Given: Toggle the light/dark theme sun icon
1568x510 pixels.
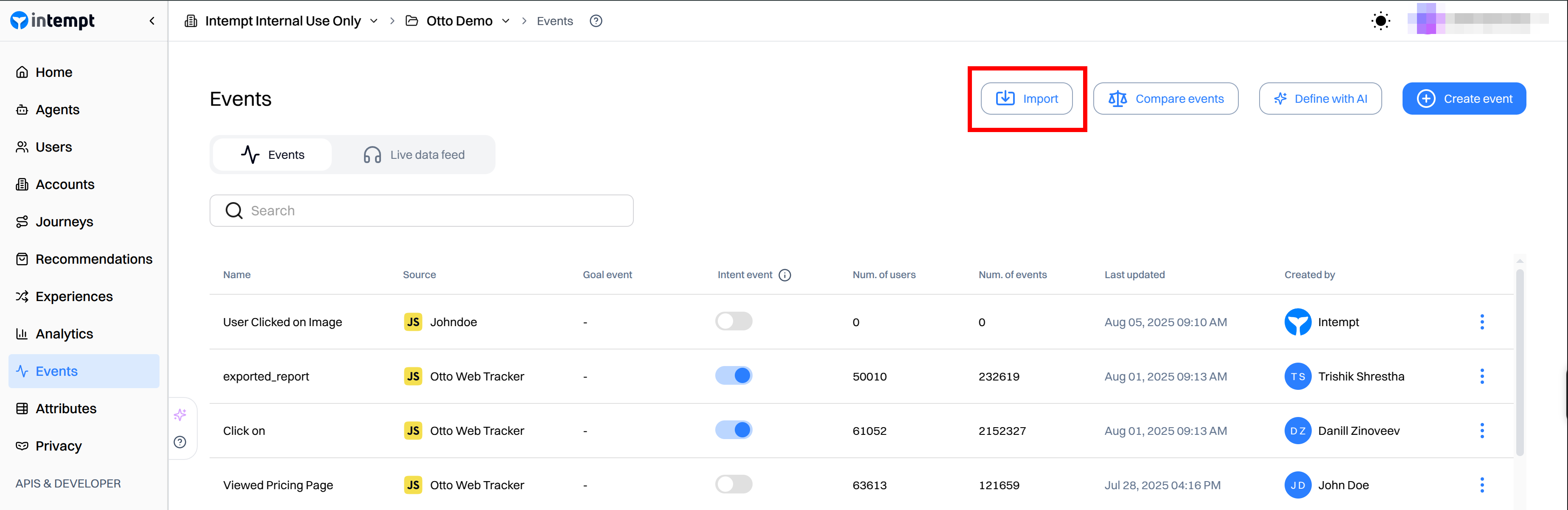Looking at the screenshot, I should click(x=1380, y=21).
